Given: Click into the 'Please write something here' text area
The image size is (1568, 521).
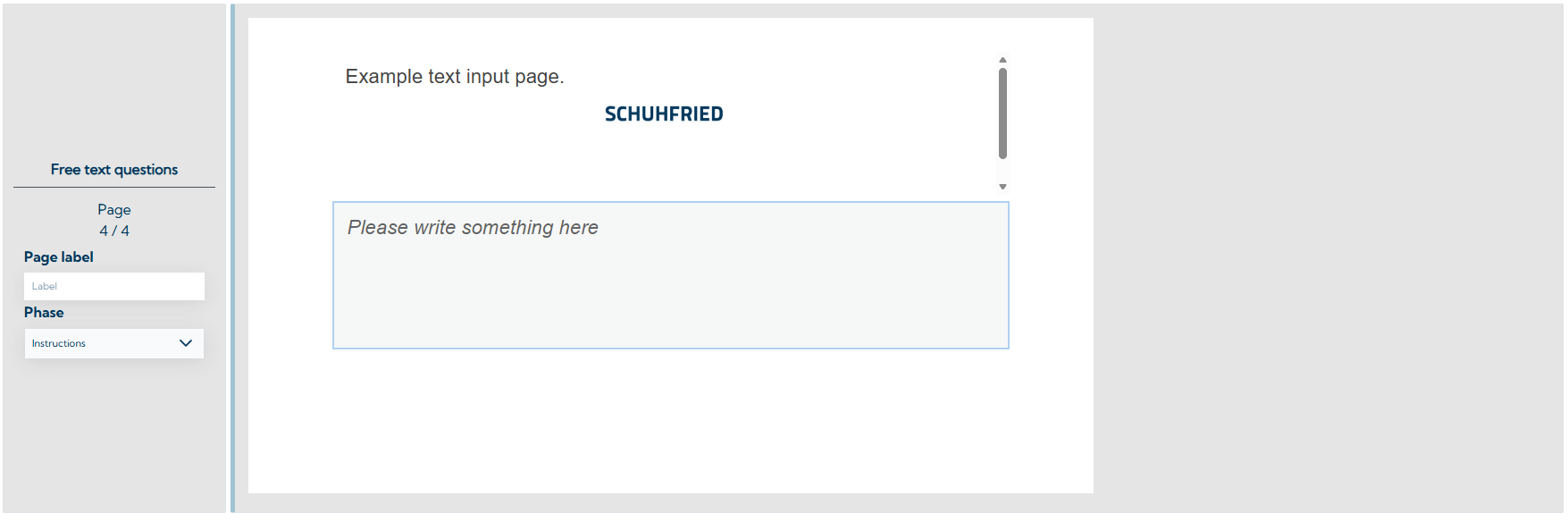Looking at the screenshot, I should [670, 275].
